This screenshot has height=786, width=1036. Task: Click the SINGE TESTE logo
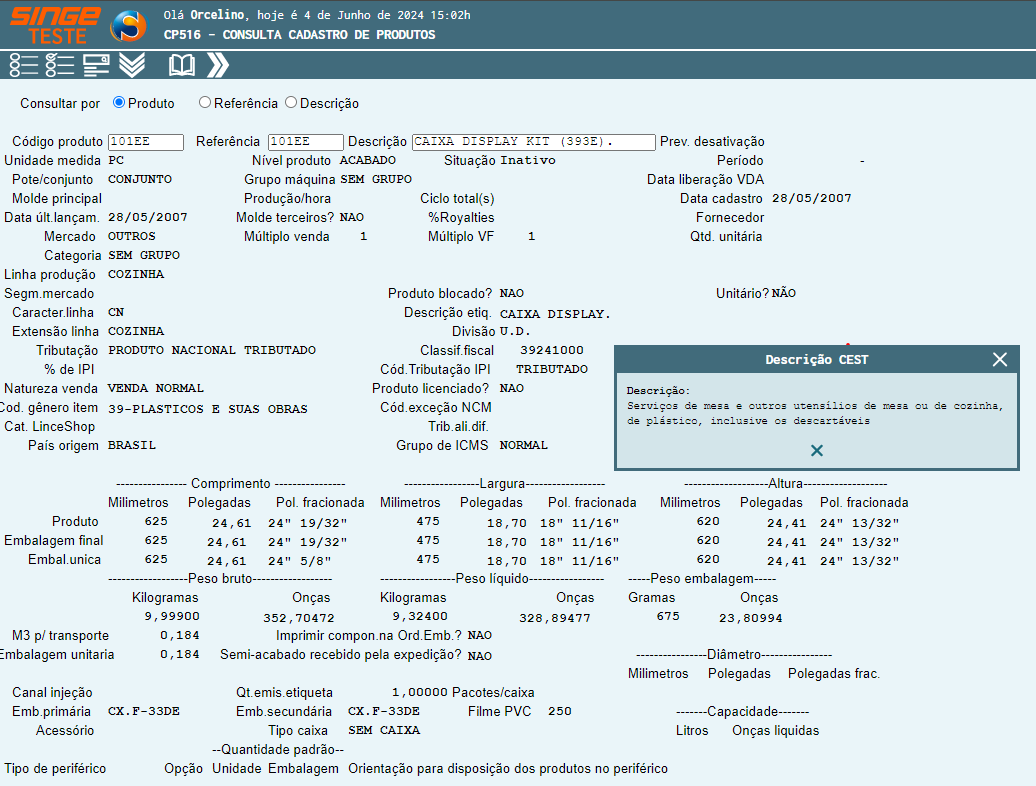coord(55,25)
